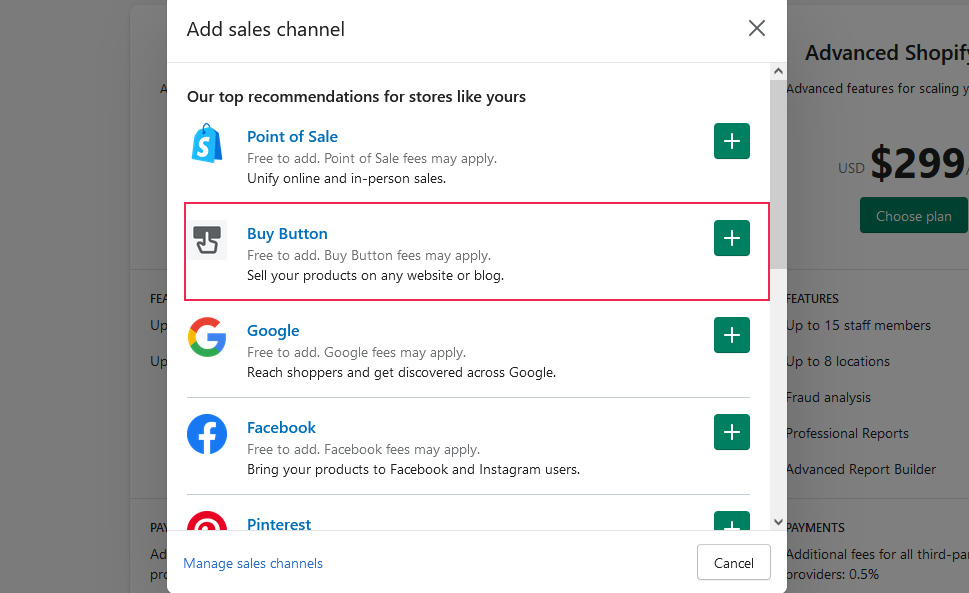Click 'Free to add. Google fees may apply.'
Screen dimensions: 969x593
point(357,353)
